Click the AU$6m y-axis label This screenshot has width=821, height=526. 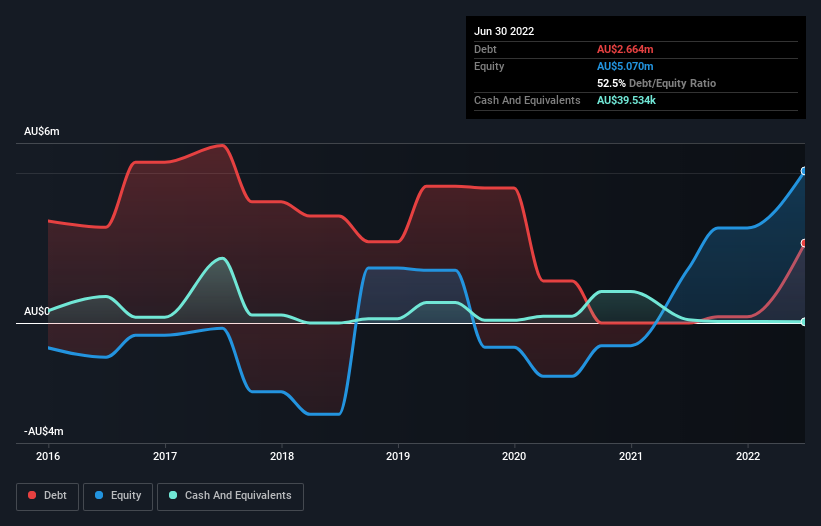pos(42,131)
